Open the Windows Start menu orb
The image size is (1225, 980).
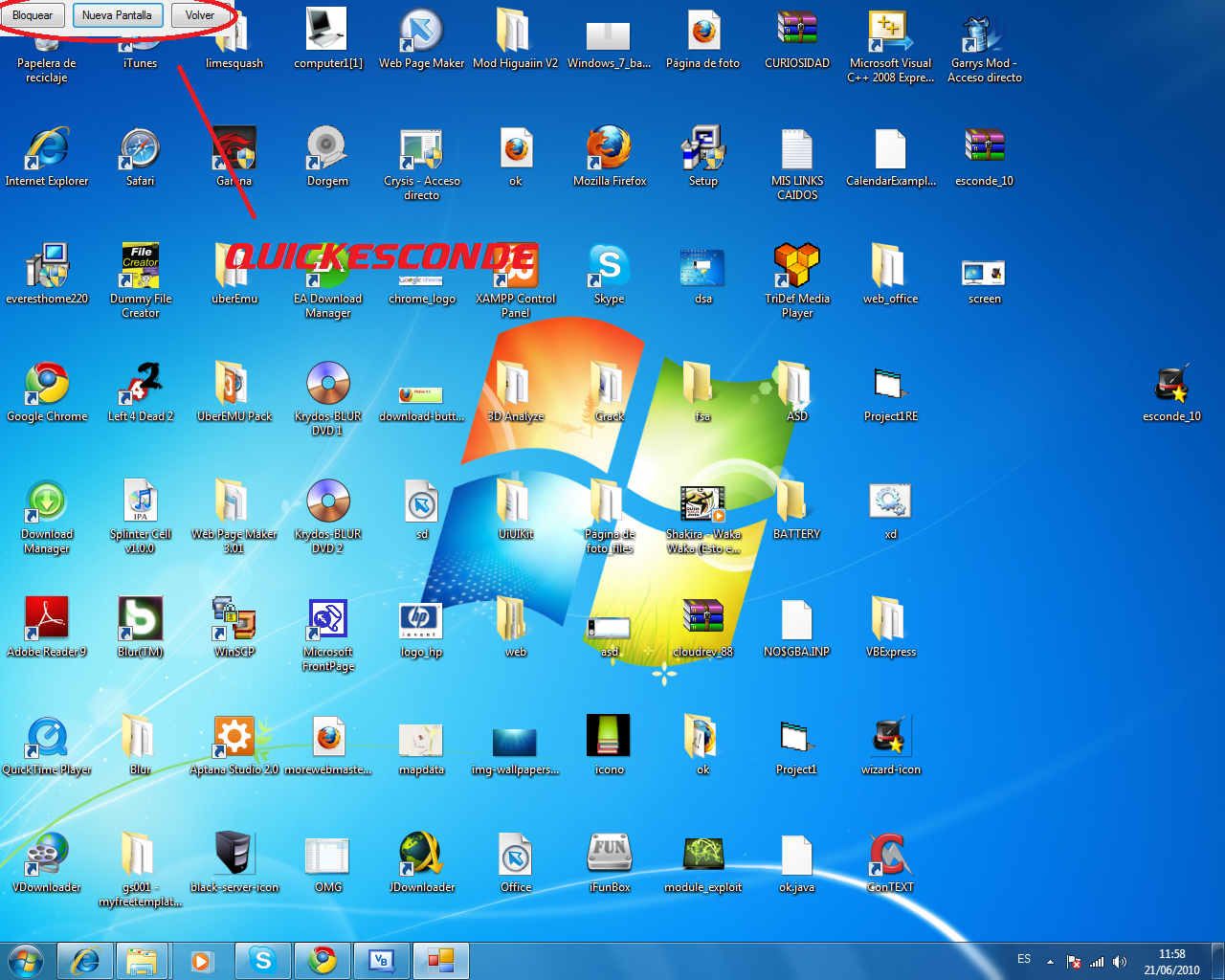(x=26, y=961)
